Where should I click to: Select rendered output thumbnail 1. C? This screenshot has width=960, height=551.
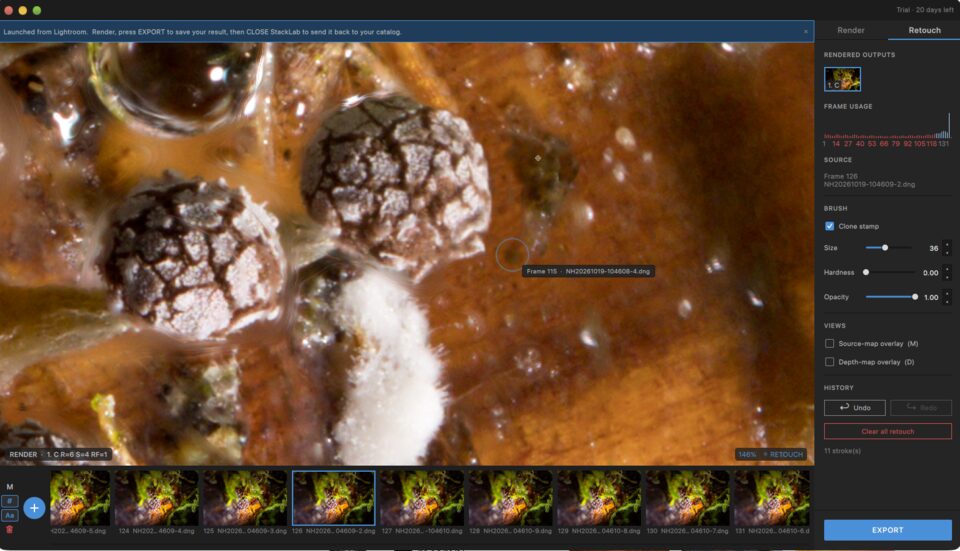842,79
